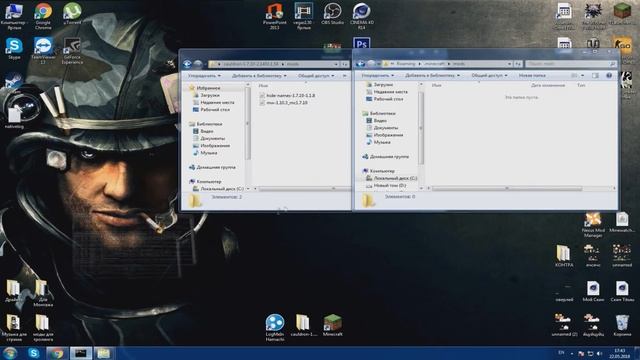This screenshot has width=640, height=360.
Task: Open the cauldron folder on the desktop
Action: pos(303,325)
